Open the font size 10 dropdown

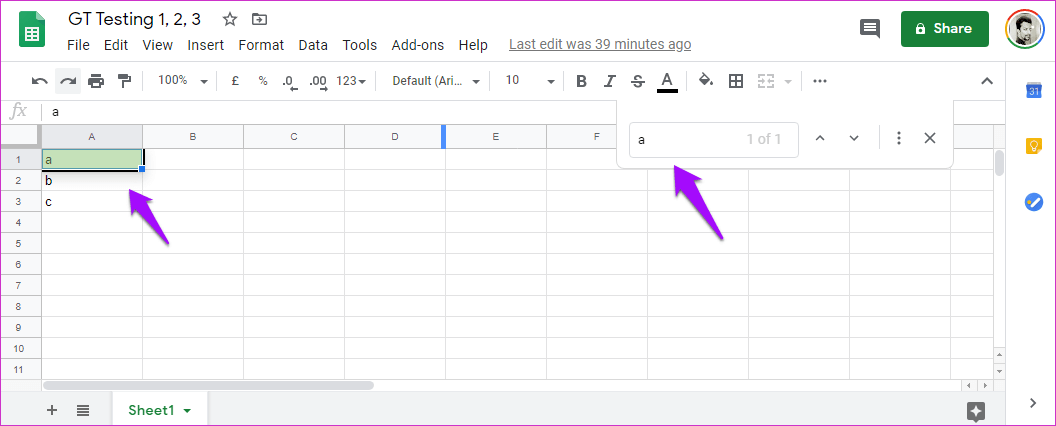(530, 81)
